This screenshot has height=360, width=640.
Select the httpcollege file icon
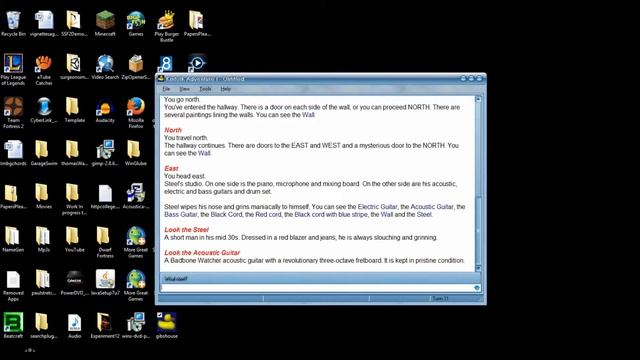[x=105, y=196]
